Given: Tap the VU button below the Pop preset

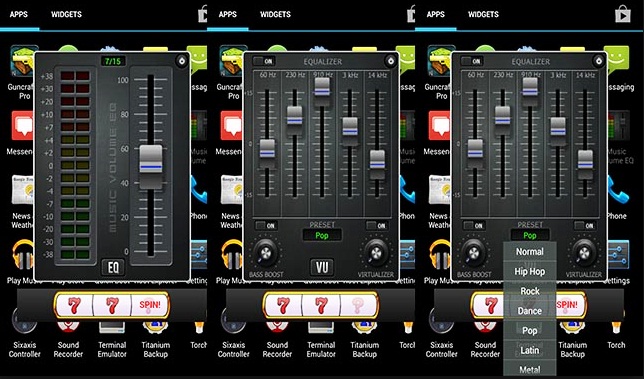Looking at the screenshot, I should point(322,268).
